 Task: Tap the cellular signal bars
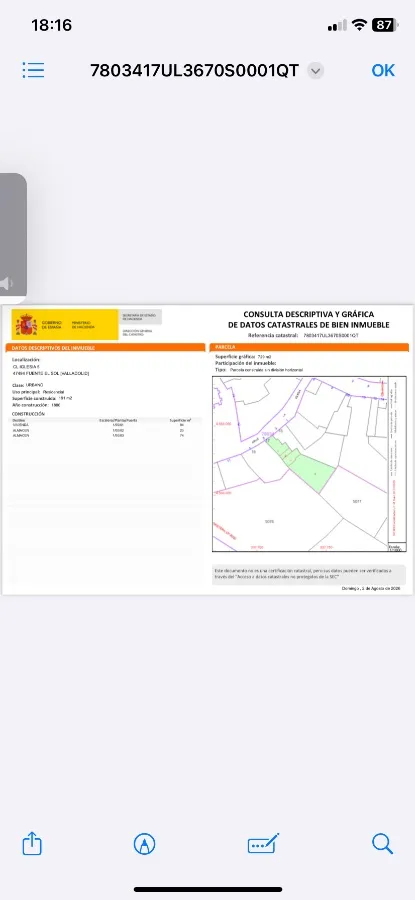coord(337,25)
